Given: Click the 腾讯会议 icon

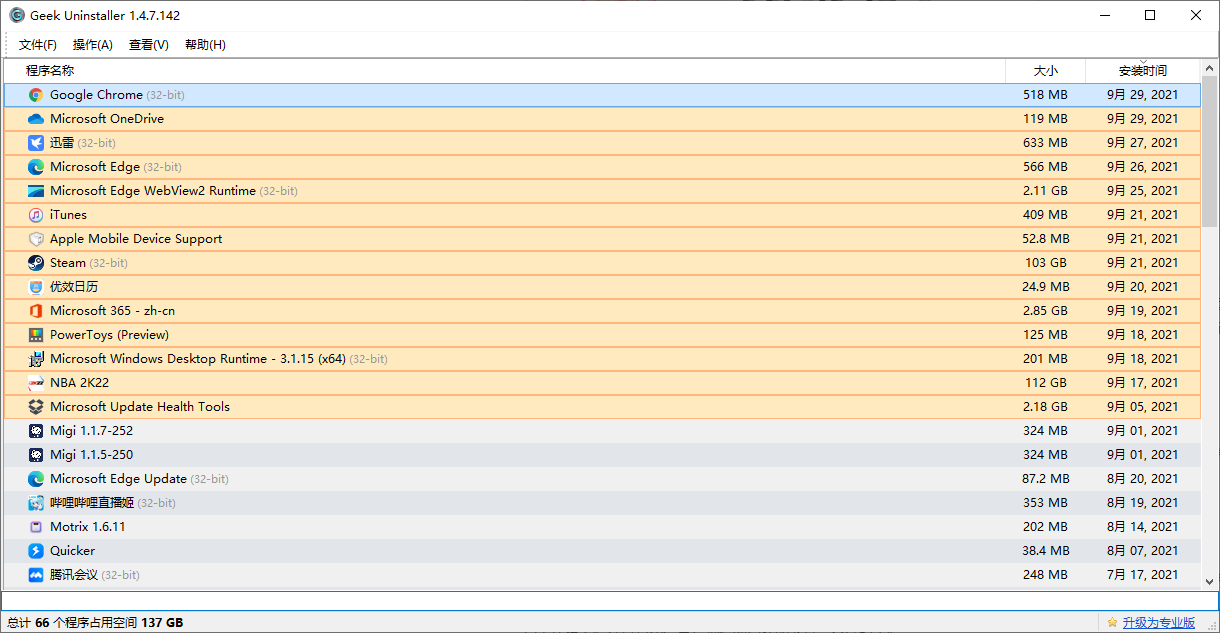Looking at the screenshot, I should 36,575.
